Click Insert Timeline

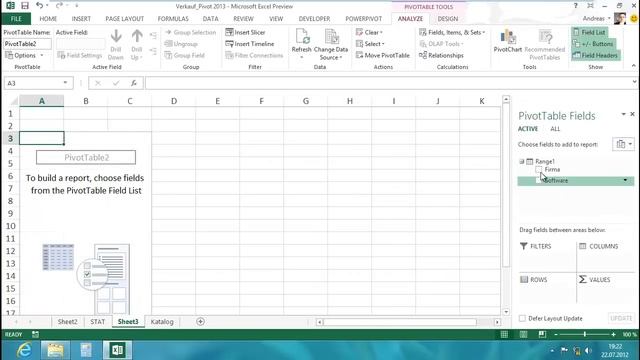(250, 44)
